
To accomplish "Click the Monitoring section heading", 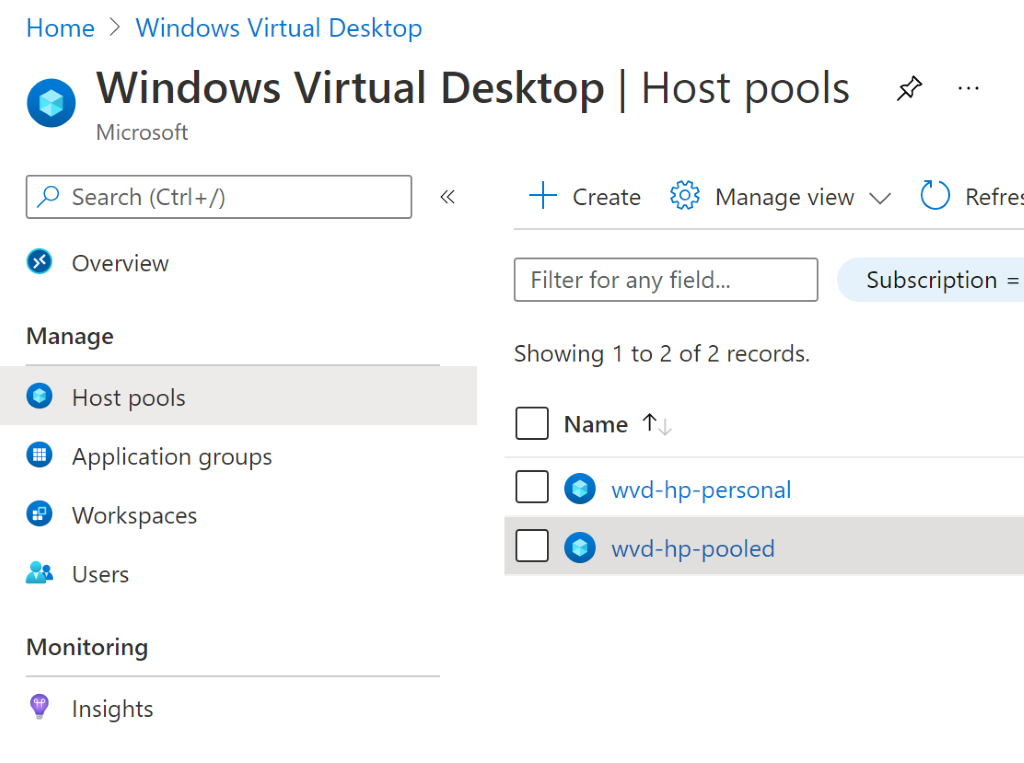I will 87,647.
